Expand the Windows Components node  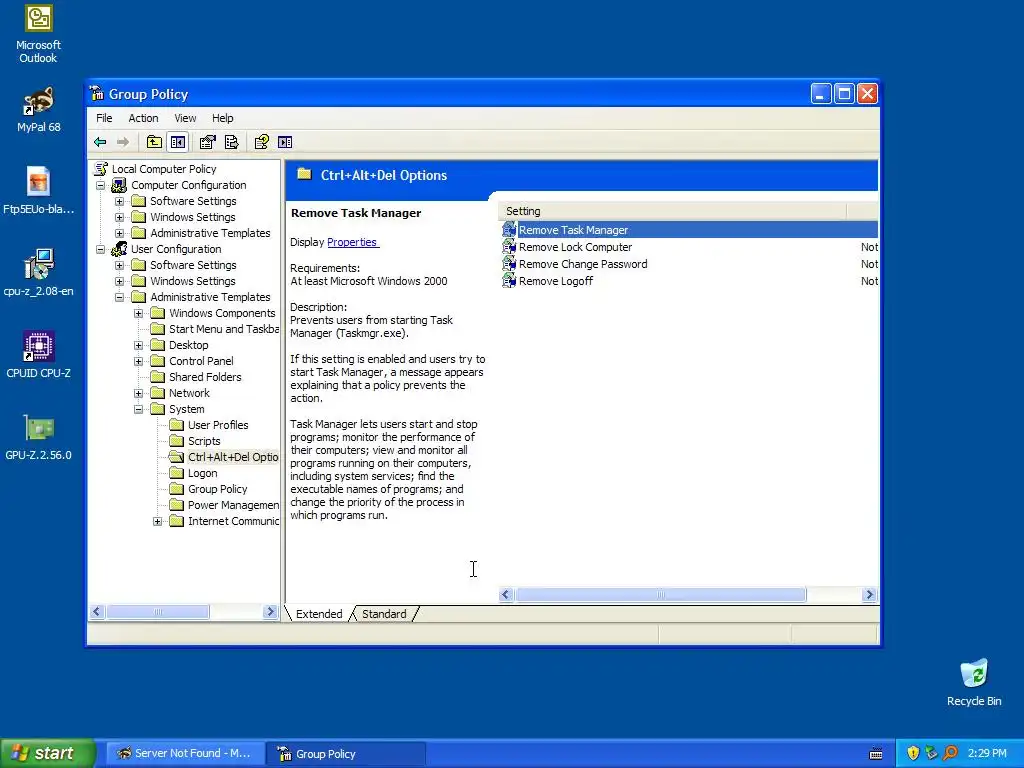pyautogui.click(x=138, y=313)
